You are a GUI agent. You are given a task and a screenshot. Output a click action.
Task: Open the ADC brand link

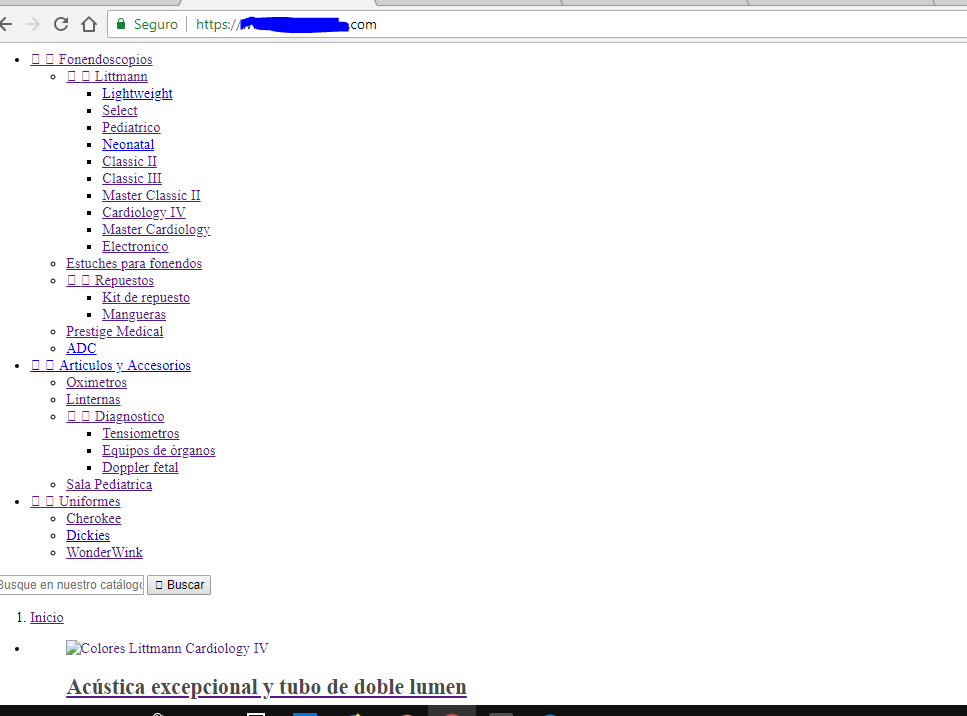click(81, 348)
